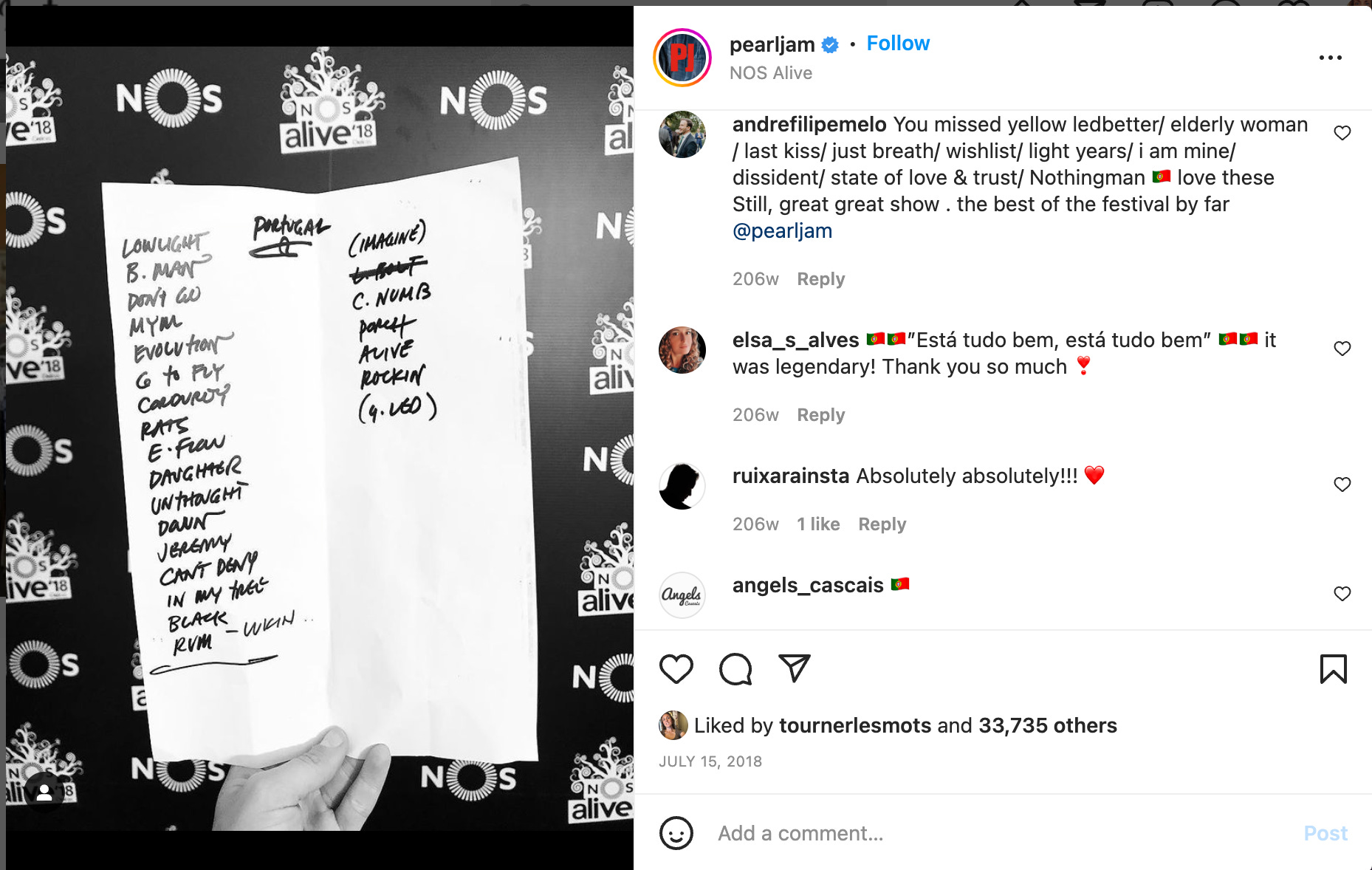Share post using paper plane icon
Image resolution: width=1372 pixels, height=870 pixels.
click(795, 668)
